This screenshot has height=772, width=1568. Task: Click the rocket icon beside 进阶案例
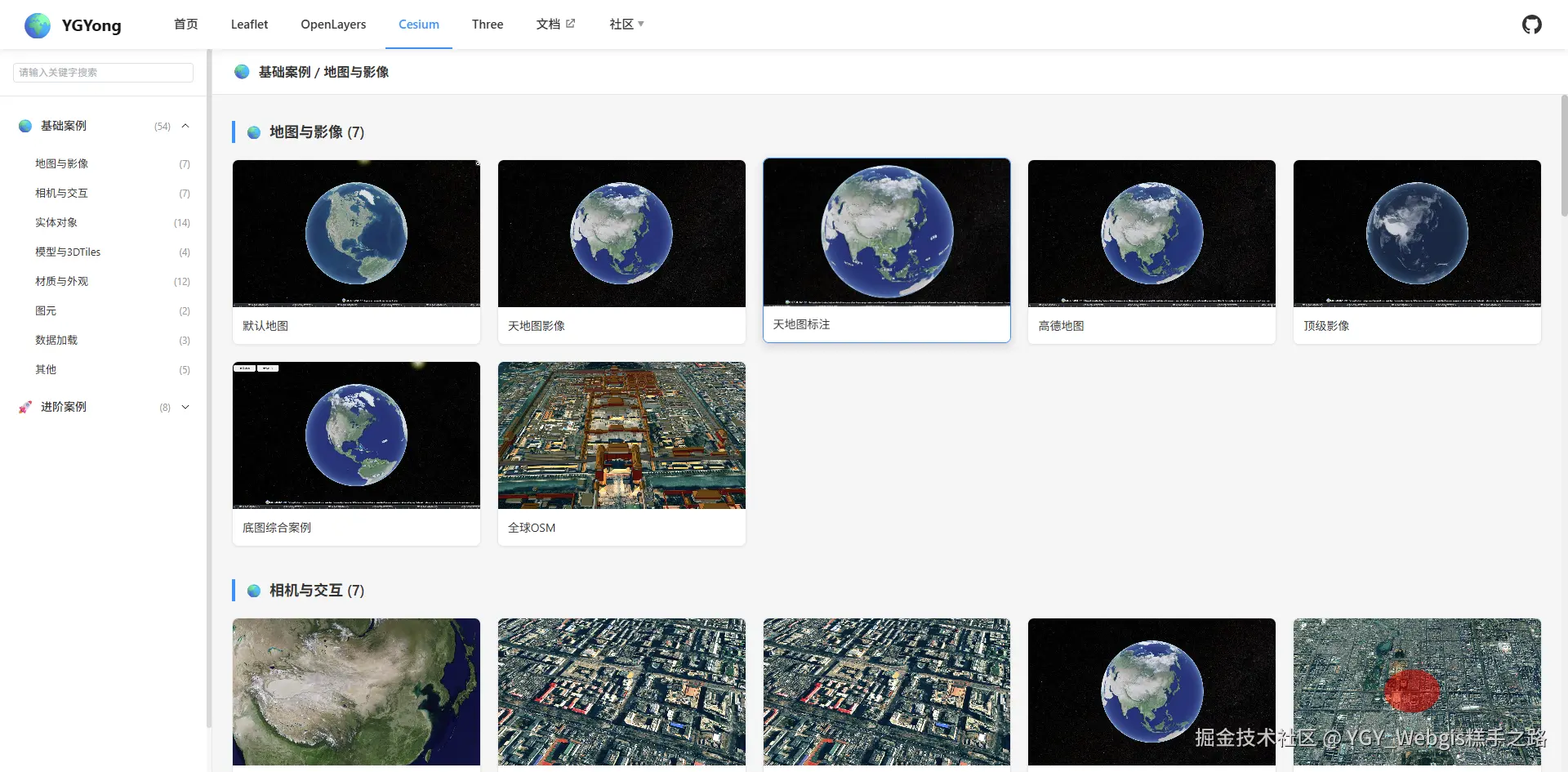(25, 407)
